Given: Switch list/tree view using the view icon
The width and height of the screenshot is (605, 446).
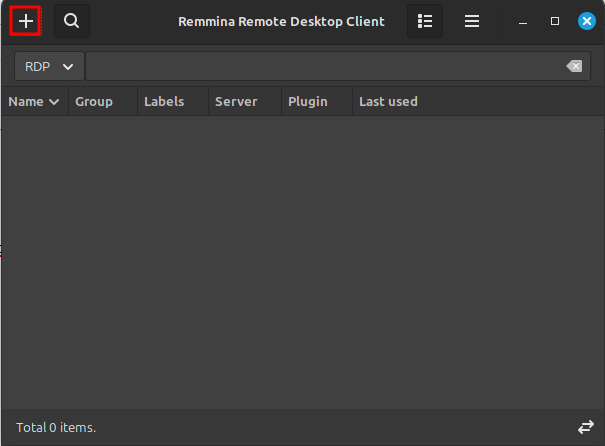Looking at the screenshot, I should point(425,21).
